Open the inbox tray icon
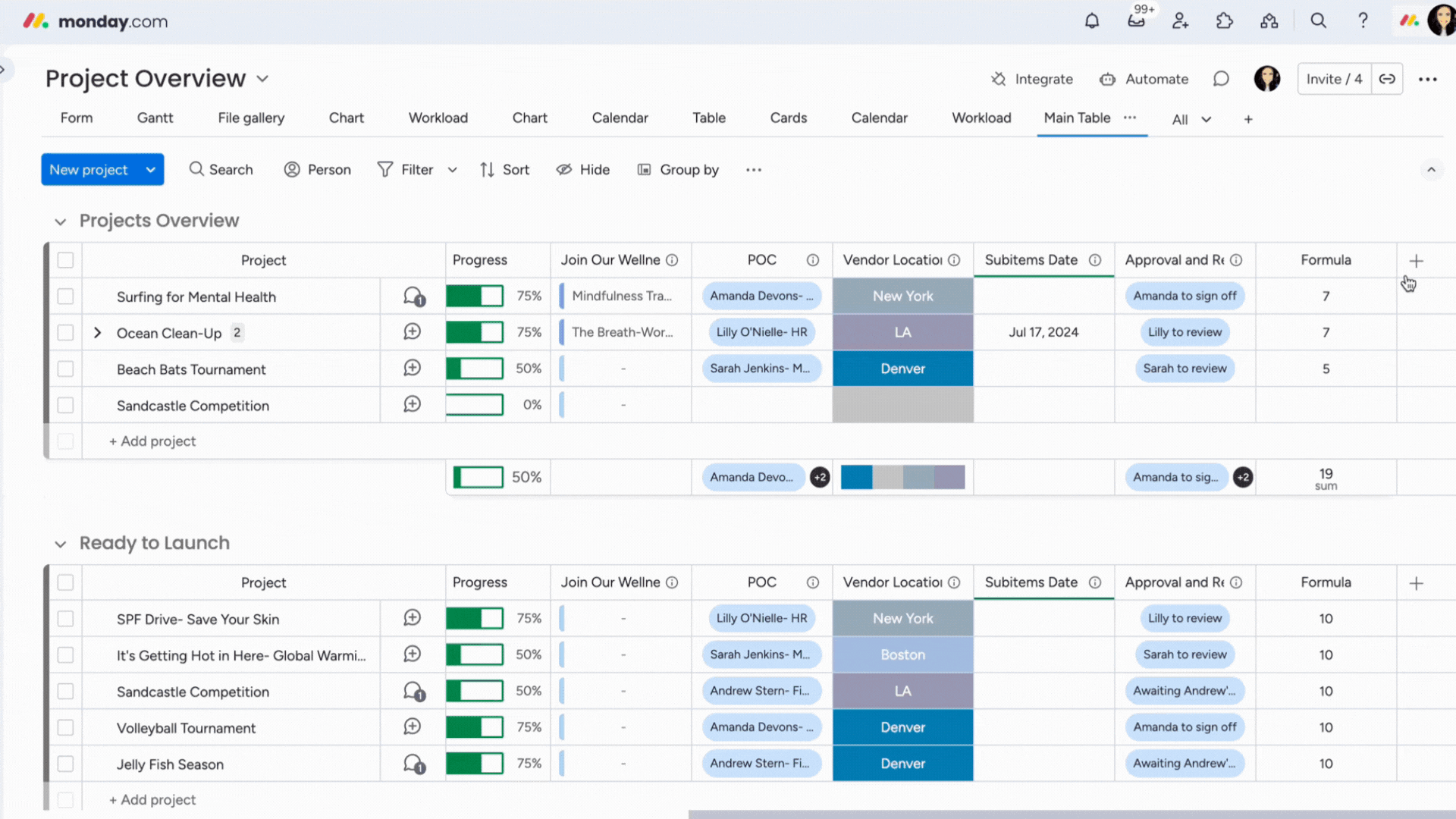This screenshot has width=1456, height=819. point(1136,21)
